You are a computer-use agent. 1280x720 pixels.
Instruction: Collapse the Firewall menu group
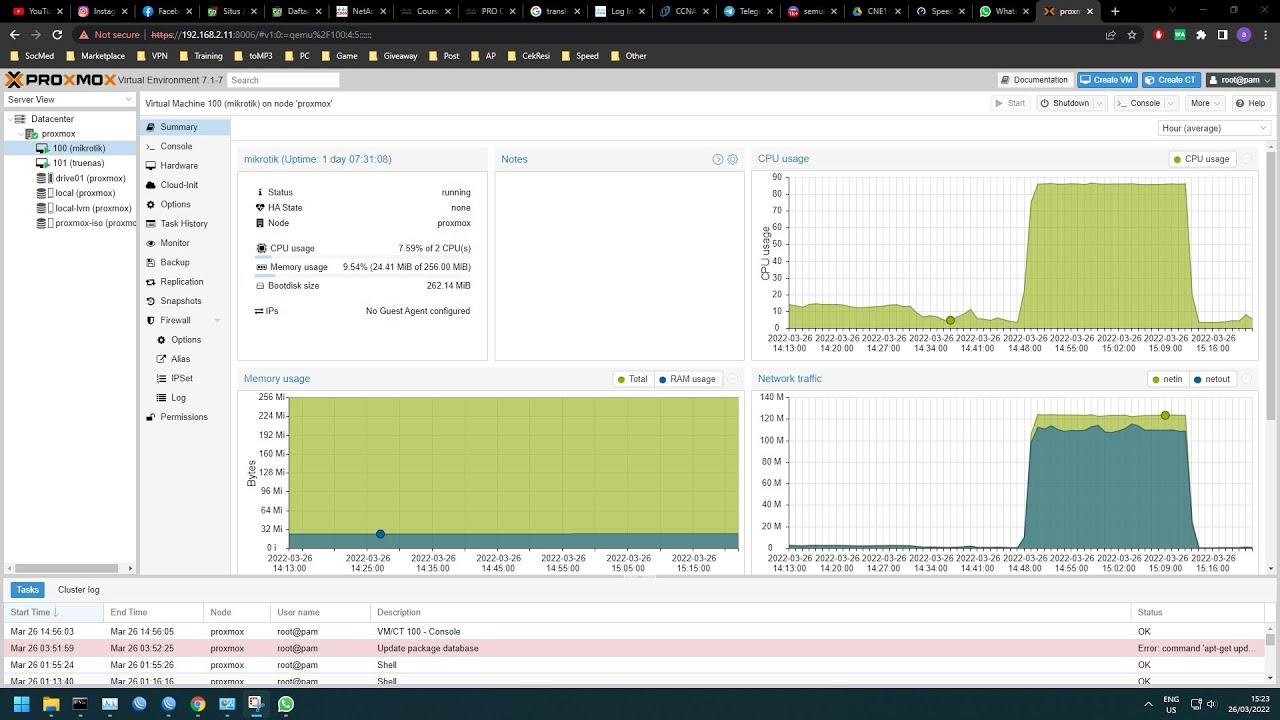(x=217, y=320)
